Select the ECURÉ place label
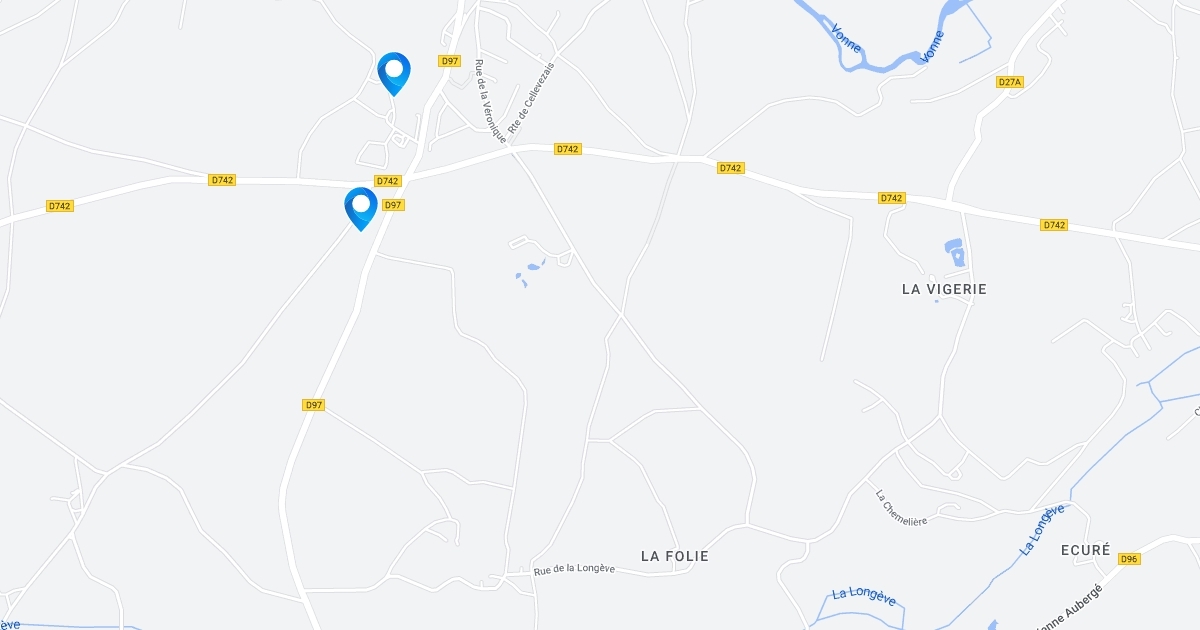Viewport: 1200px width, 630px height. tap(1086, 550)
